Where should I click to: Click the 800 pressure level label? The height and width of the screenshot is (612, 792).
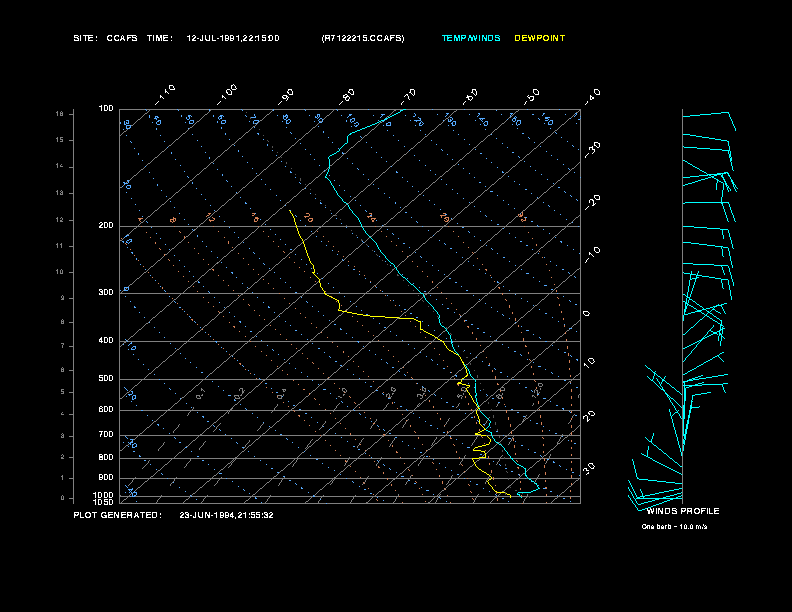(x=106, y=457)
